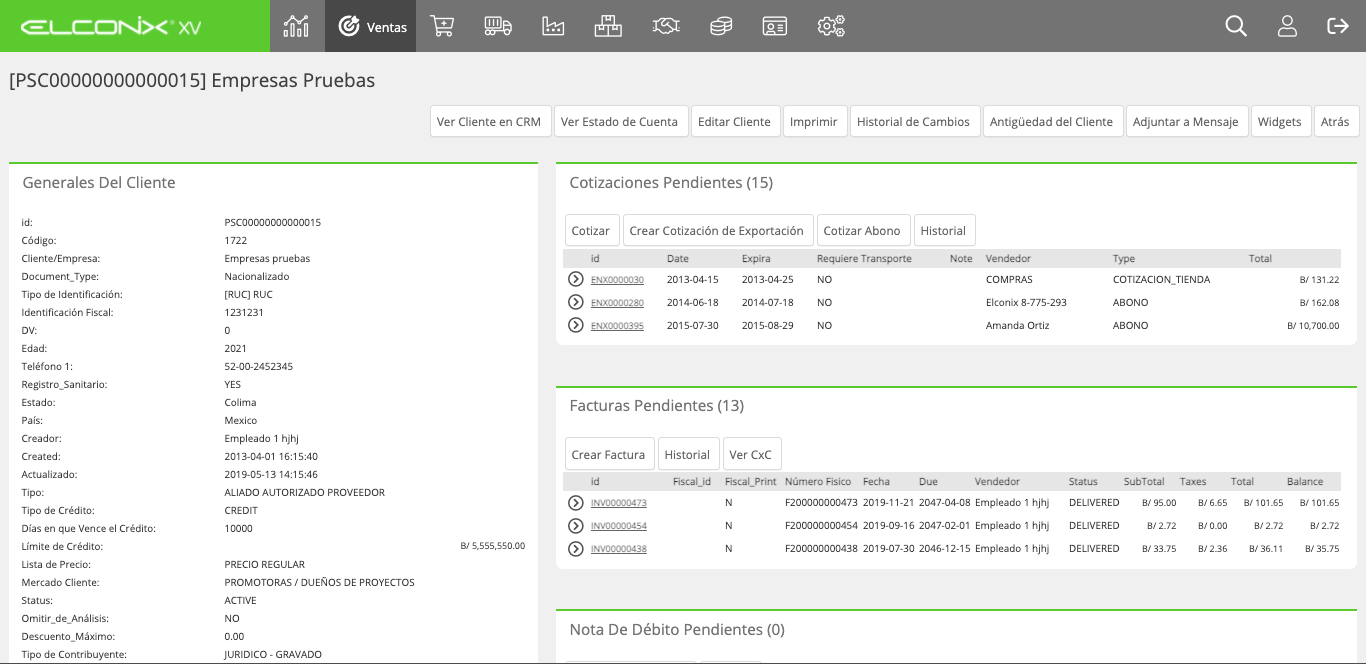The width and height of the screenshot is (1366, 664).
Task: Click Crear Cotización de Exportación
Action: tap(717, 230)
